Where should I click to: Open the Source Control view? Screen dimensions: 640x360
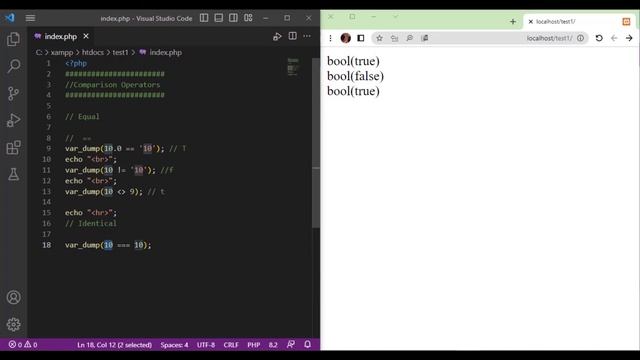[x=13, y=93]
